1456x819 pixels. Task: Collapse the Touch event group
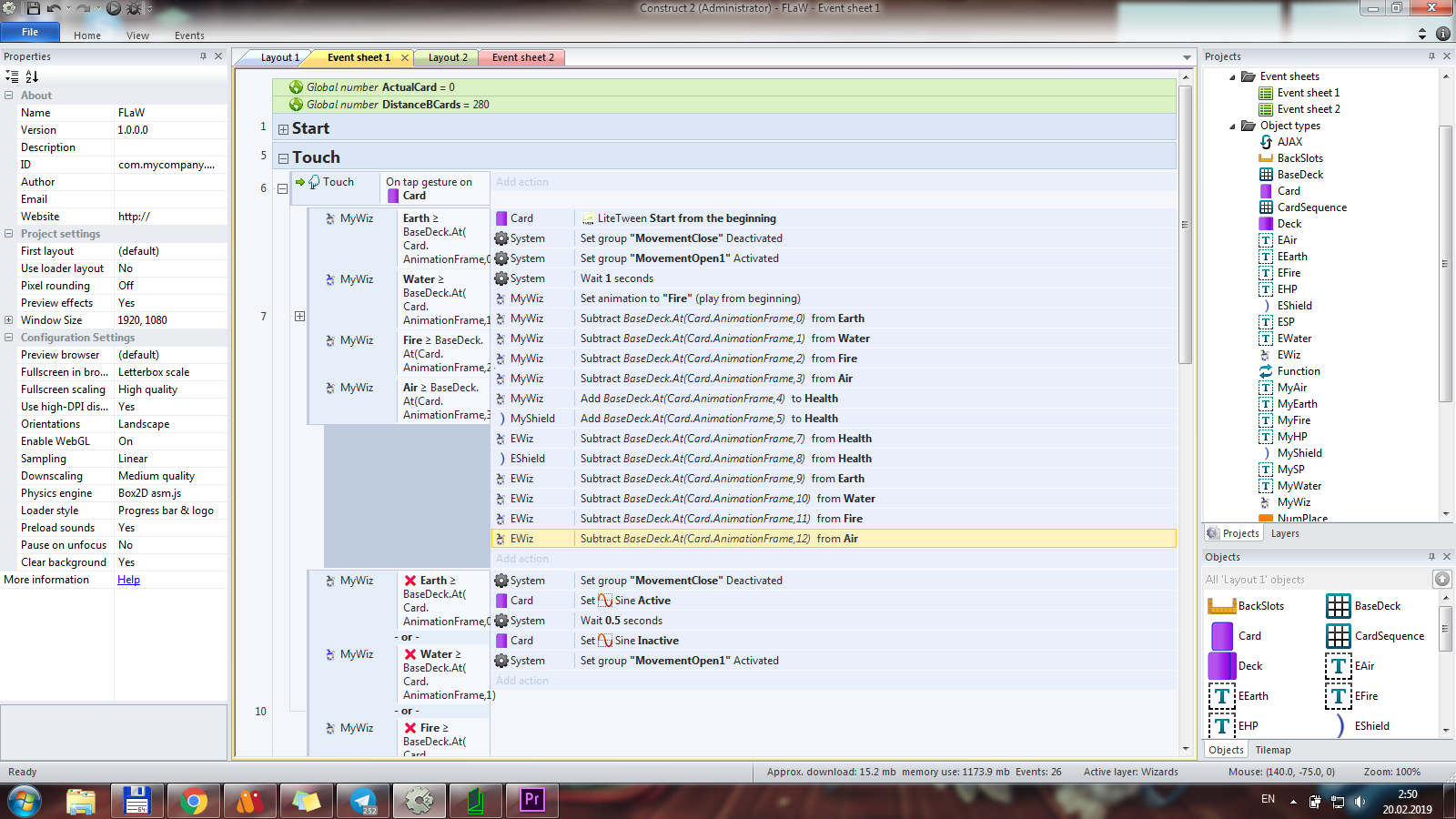pos(283,158)
